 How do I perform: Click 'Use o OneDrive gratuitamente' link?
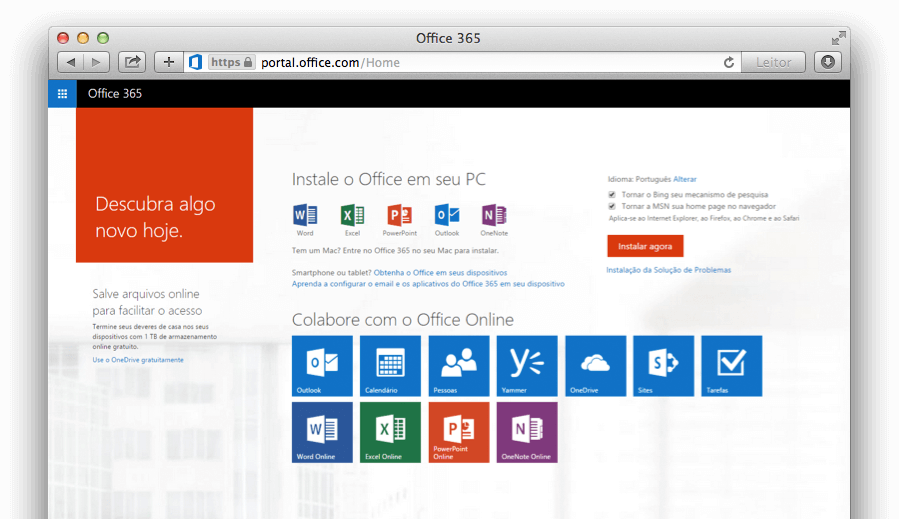tap(138, 360)
